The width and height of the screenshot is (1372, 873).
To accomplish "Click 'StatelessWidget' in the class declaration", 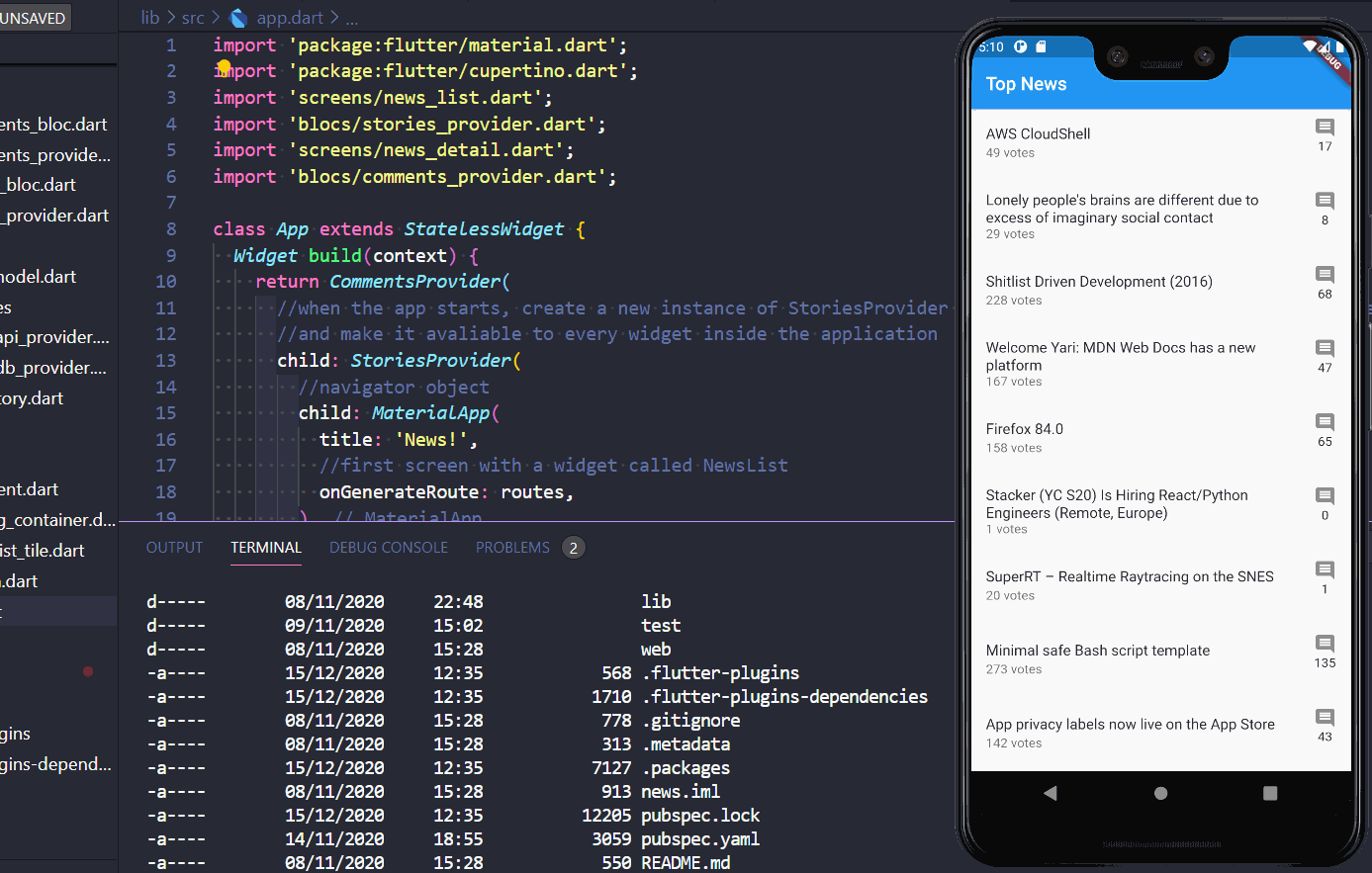I will click(484, 228).
